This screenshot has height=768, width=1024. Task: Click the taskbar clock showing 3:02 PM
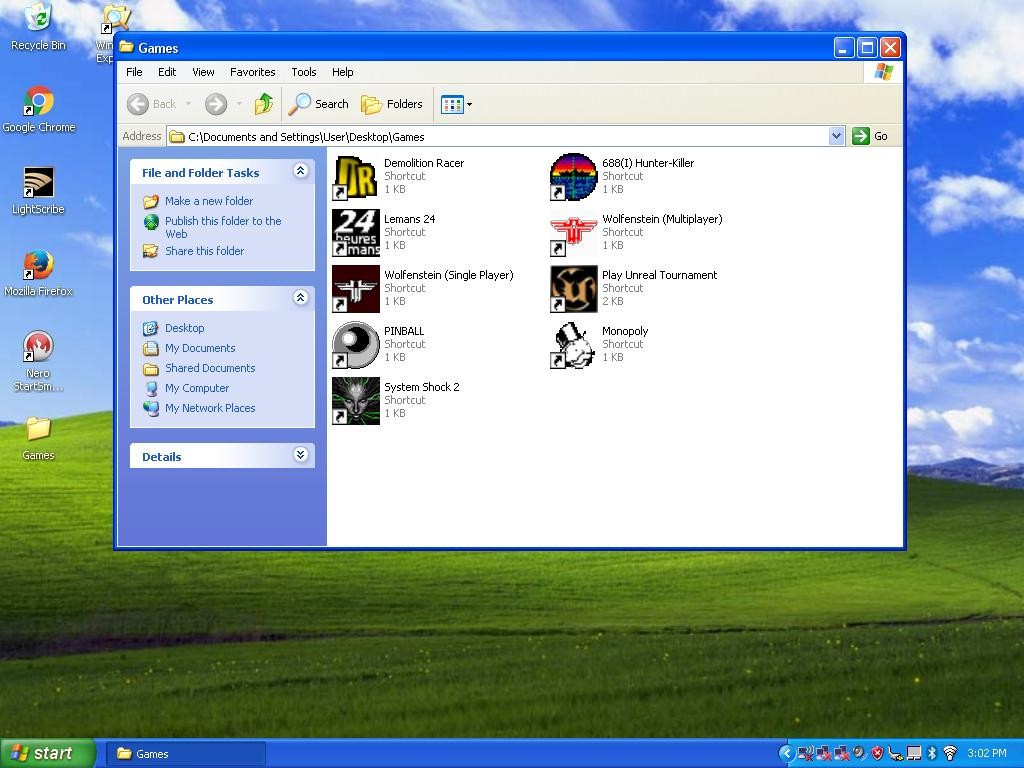[x=987, y=754]
